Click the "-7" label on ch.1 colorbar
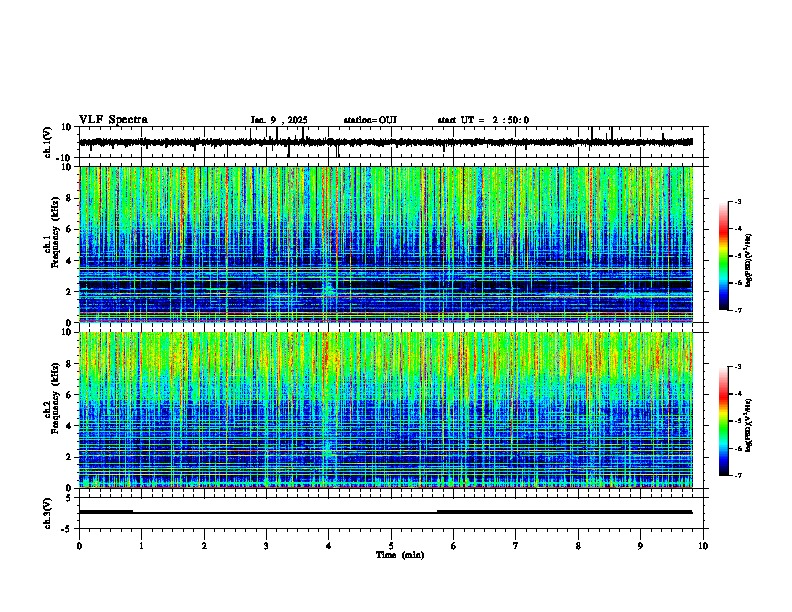 click(x=737, y=310)
